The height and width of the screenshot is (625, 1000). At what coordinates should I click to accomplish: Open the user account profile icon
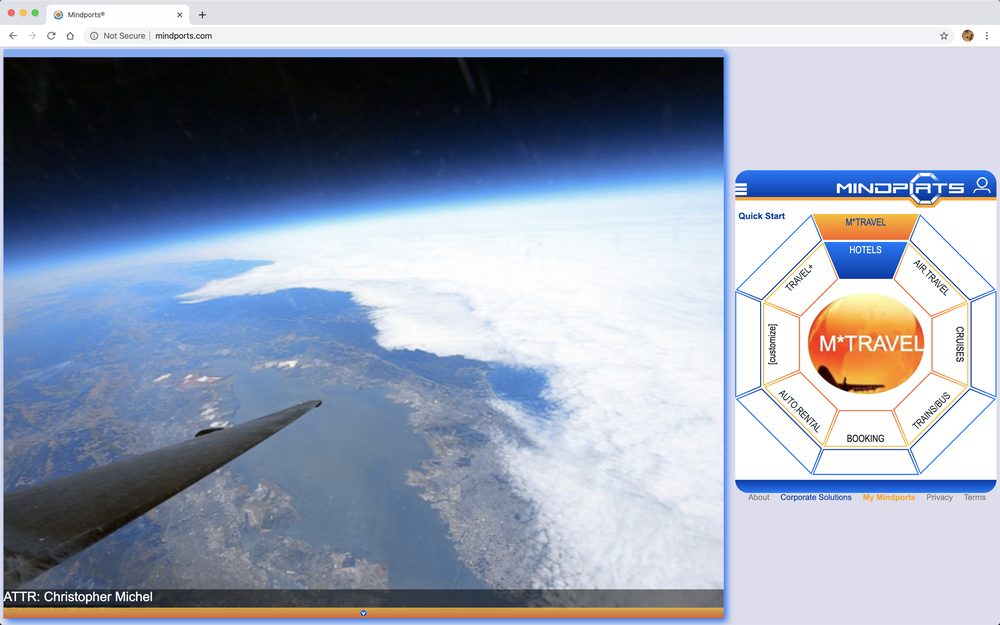coord(982,186)
